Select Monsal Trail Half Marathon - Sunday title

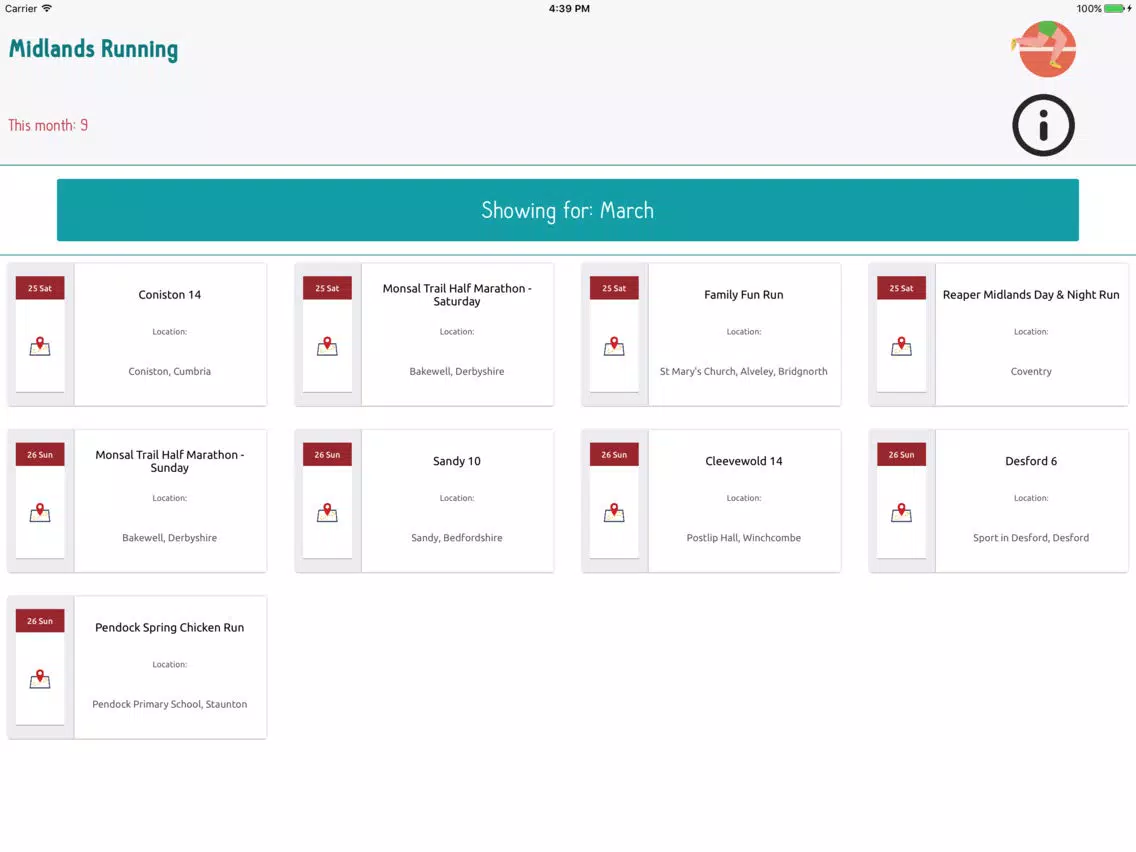pos(170,462)
